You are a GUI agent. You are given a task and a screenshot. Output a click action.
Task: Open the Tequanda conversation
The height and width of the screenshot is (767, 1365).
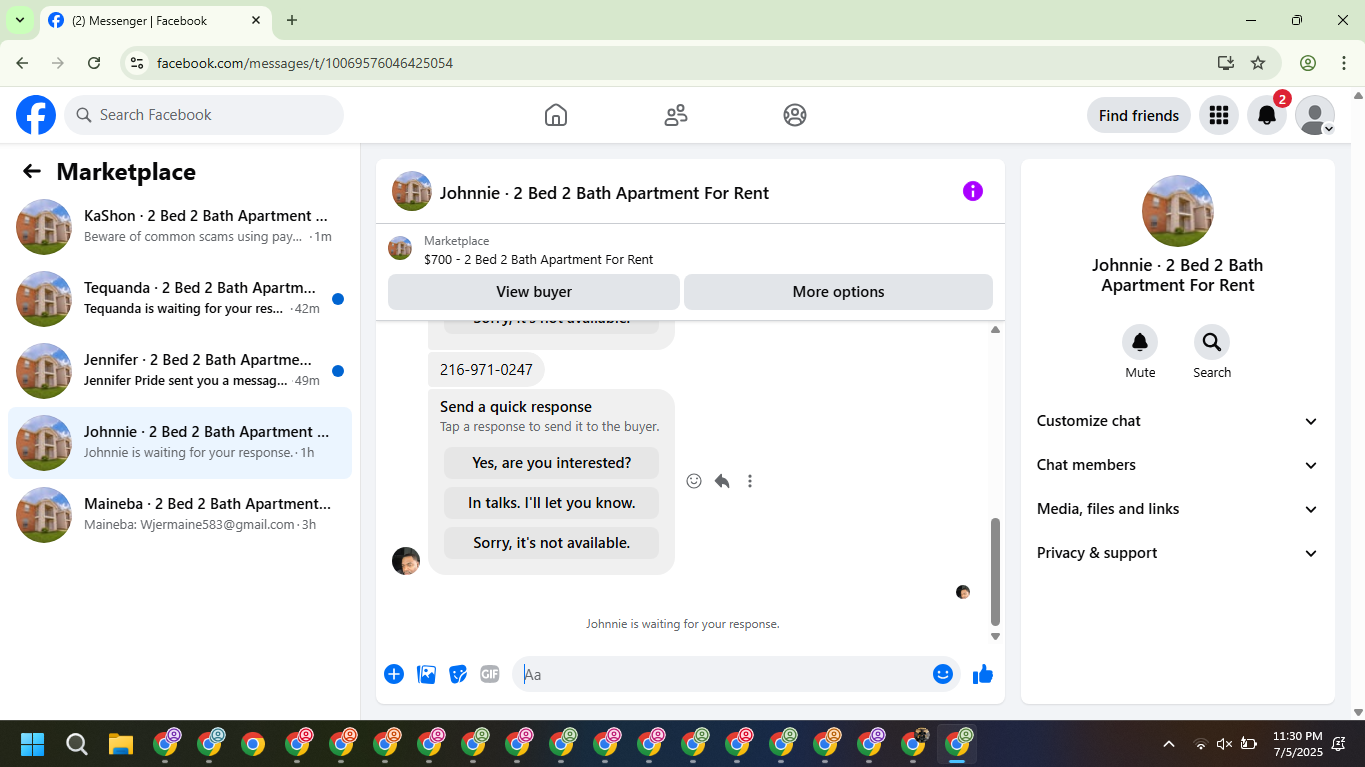point(180,299)
